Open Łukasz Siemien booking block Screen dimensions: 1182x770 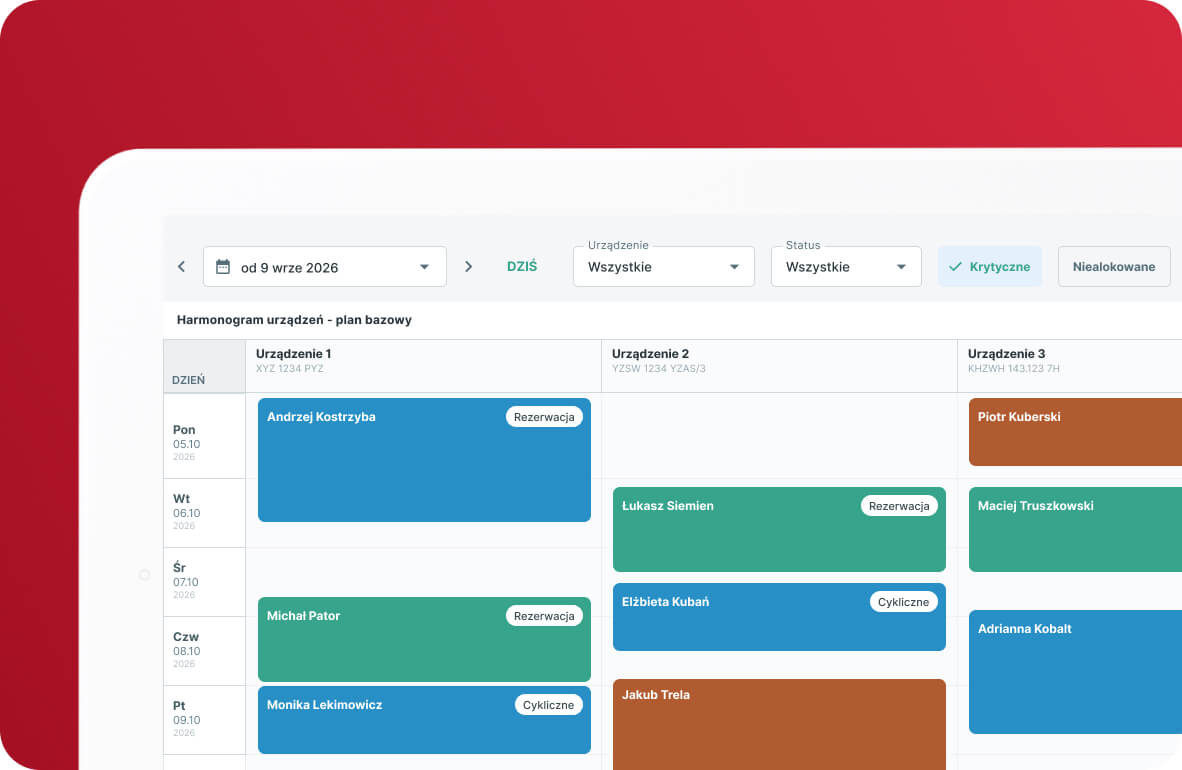click(x=779, y=529)
